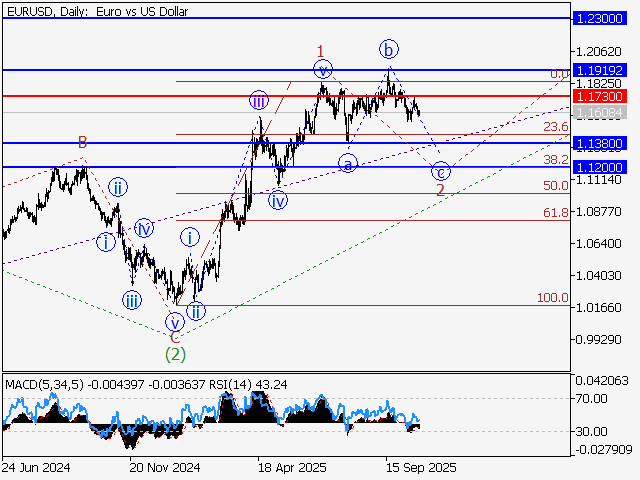Click the 100.0 Fibonacci level label
Image resolution: width=640 pixels, height=480 pixels.
coord(552,298)
